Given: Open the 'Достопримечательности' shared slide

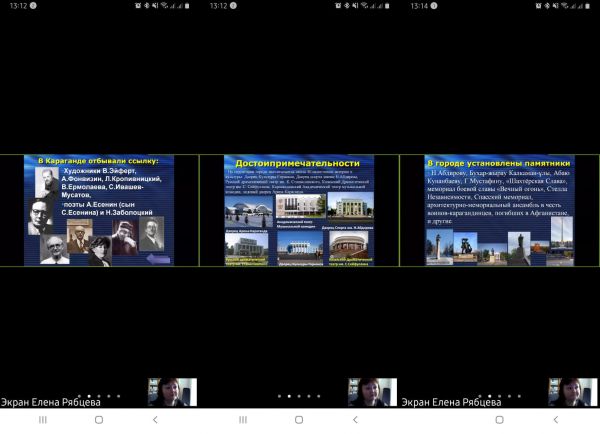Looking at the screenshot, I should click(x=299, y=210).
